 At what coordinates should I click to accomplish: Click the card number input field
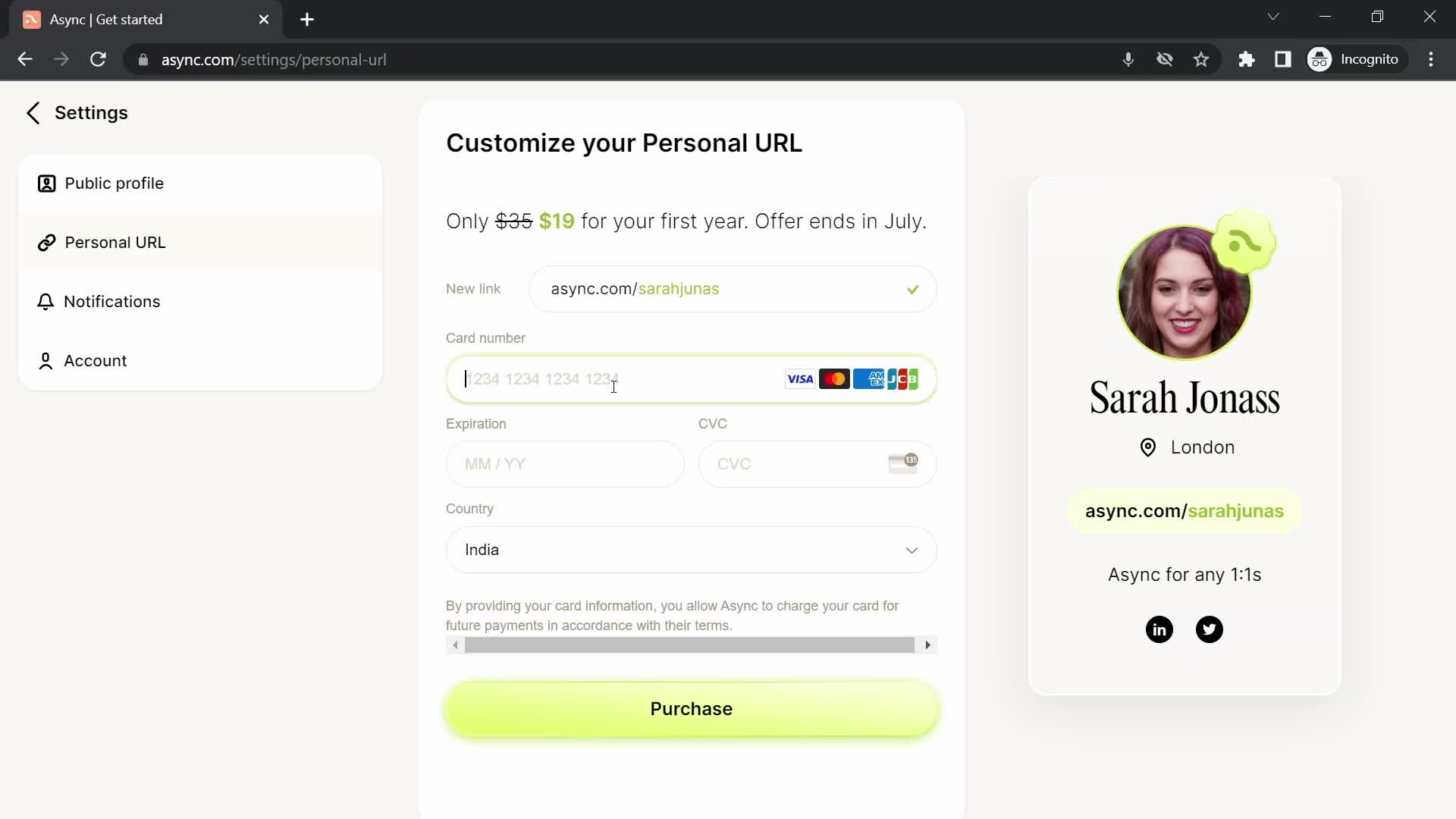point(691,379)
